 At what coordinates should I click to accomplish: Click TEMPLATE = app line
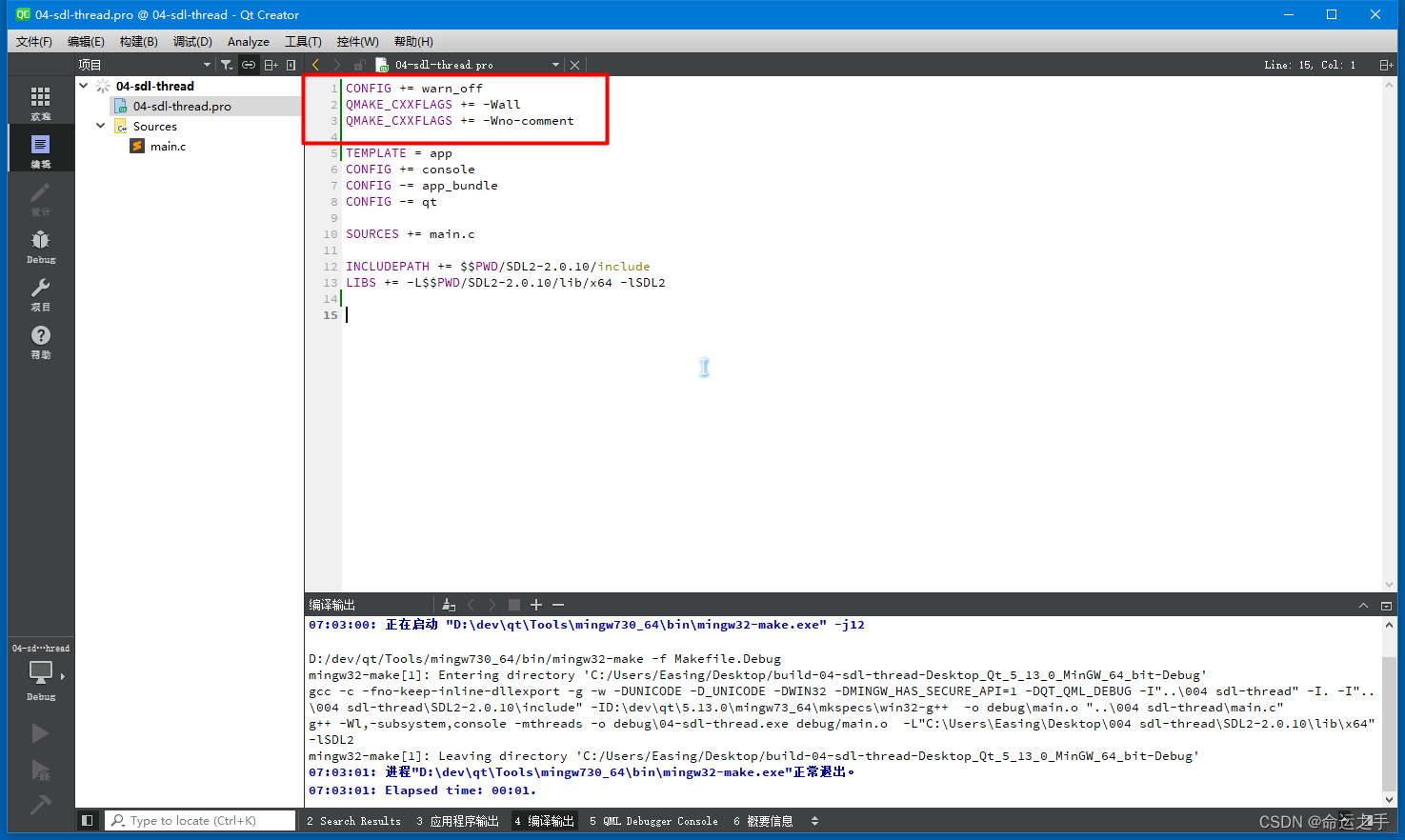398,153
